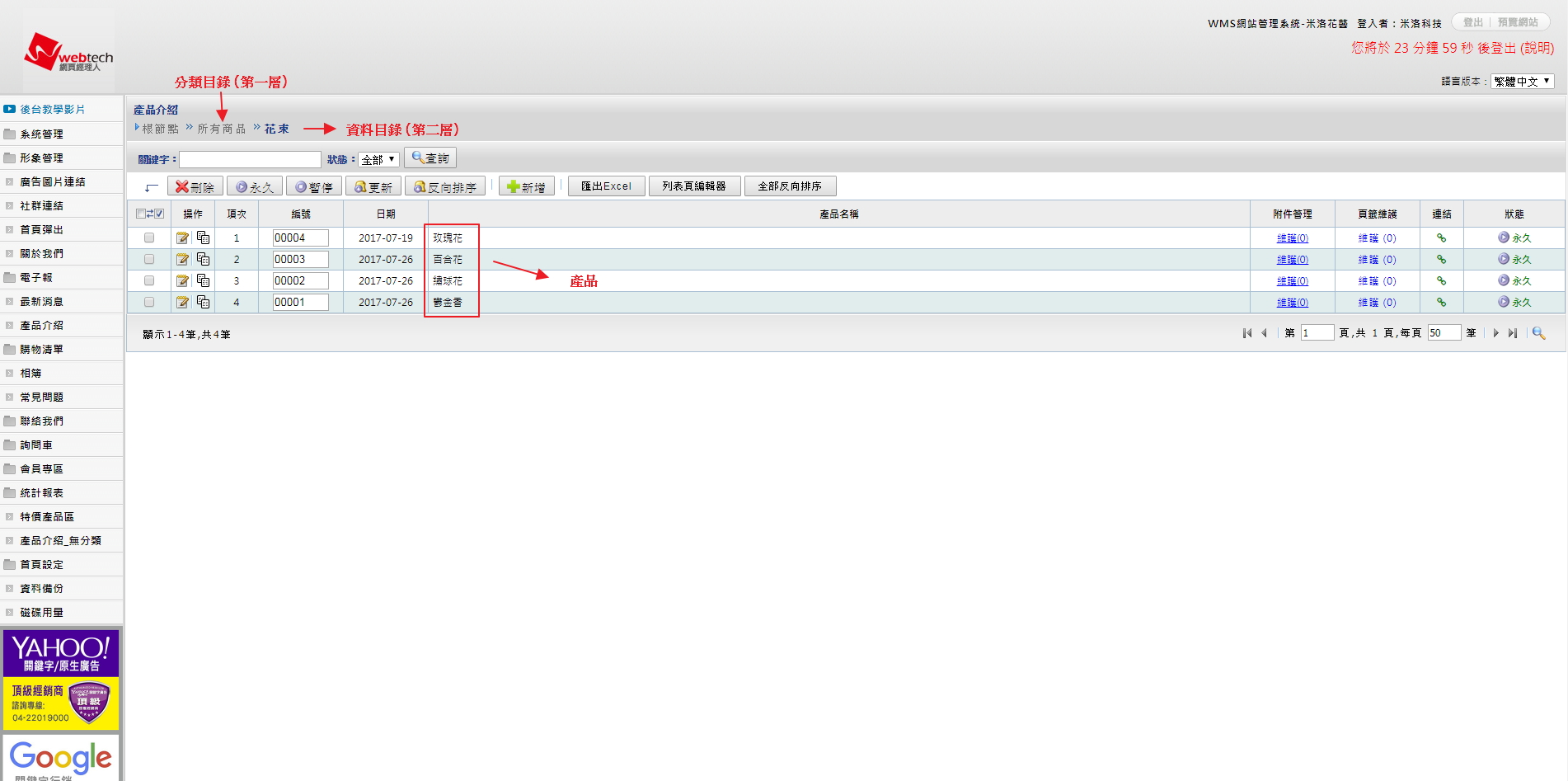
Task: Select the checkbox for row 4
Action: click(x=149, y=303)
